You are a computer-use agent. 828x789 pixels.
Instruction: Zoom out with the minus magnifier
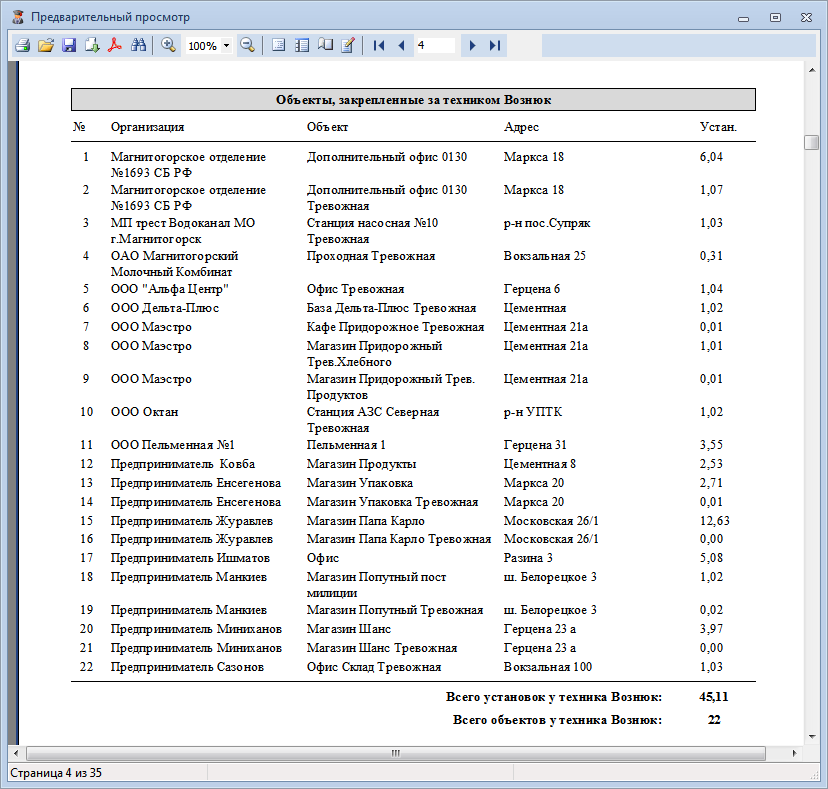click(x=247, y=45)
